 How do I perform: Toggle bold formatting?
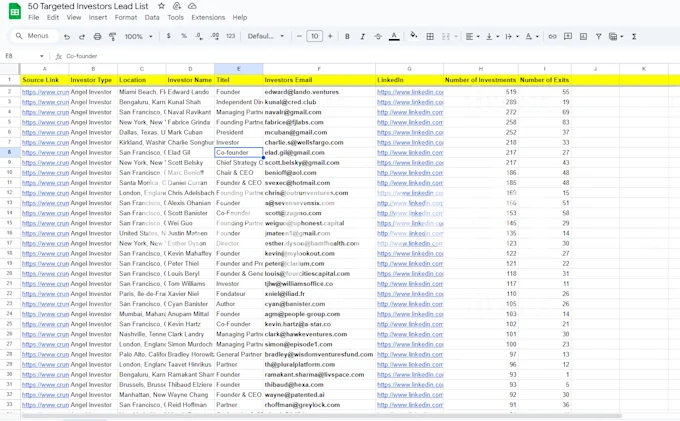347,37
